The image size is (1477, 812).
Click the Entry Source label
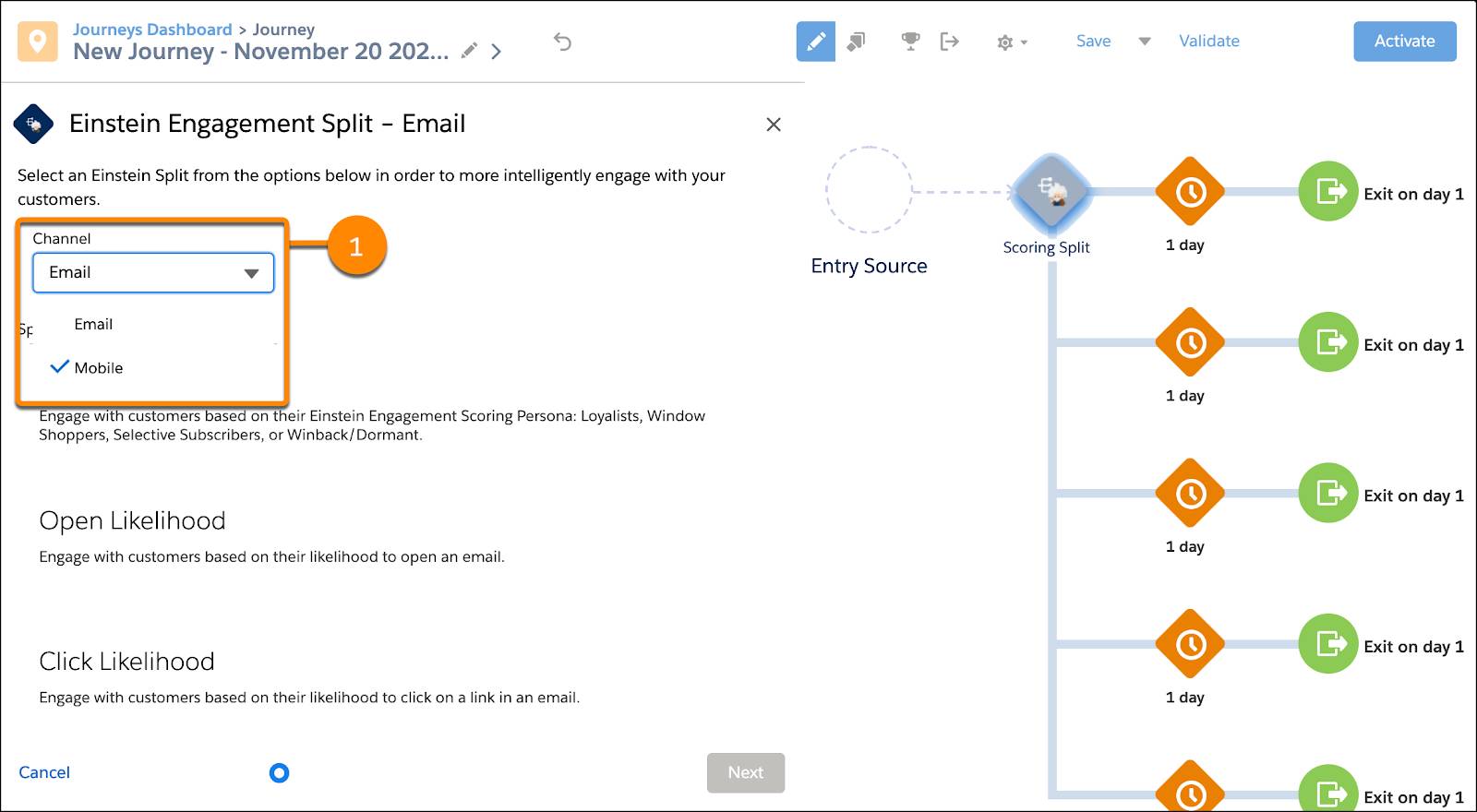(869, 266)
